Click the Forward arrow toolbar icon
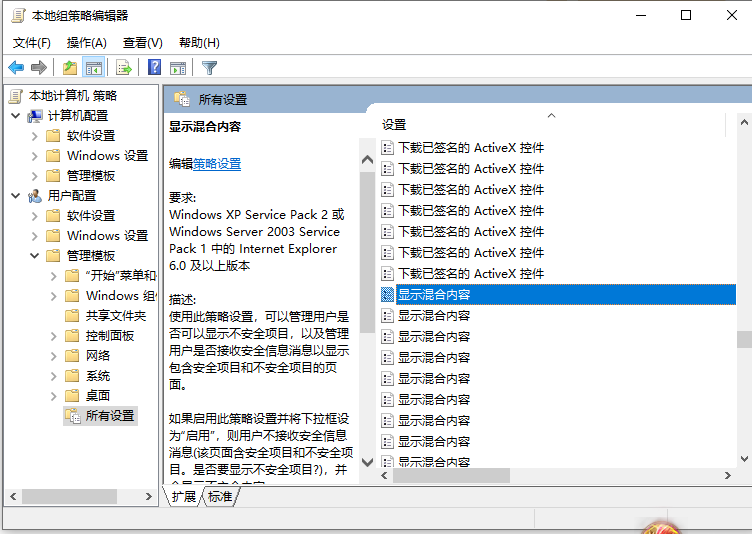This screenshot has width=752, height=534. click(x=39, y=68)
